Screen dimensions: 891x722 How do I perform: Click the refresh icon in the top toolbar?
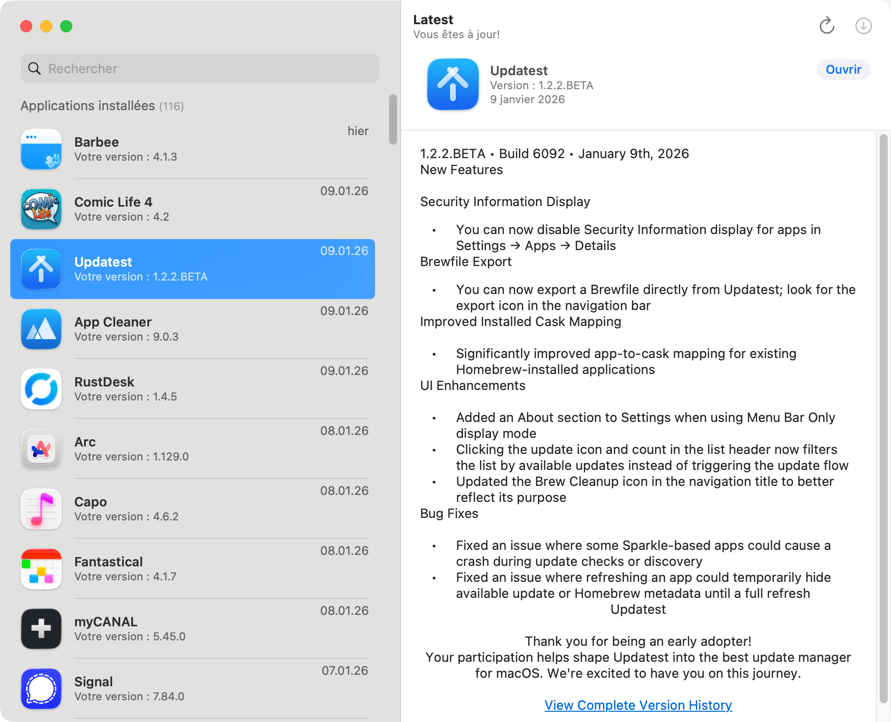pyautogui.click(x=826, y=26)
